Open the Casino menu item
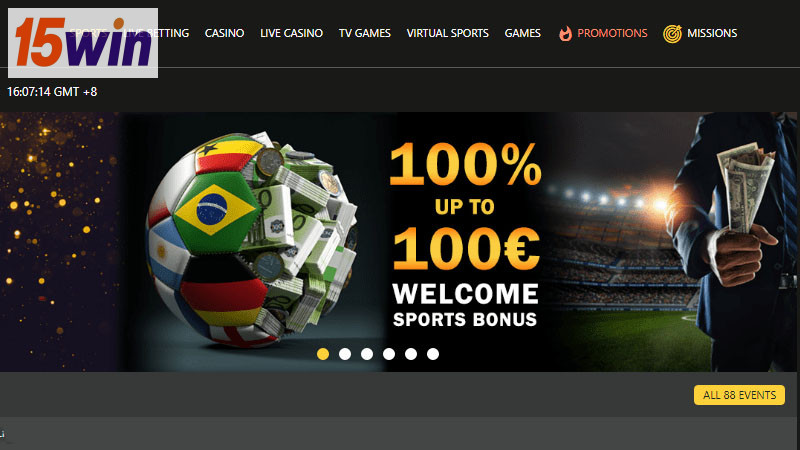Image resolution: width=800 pixels, height=450 pixels. [x=224, y=33]
